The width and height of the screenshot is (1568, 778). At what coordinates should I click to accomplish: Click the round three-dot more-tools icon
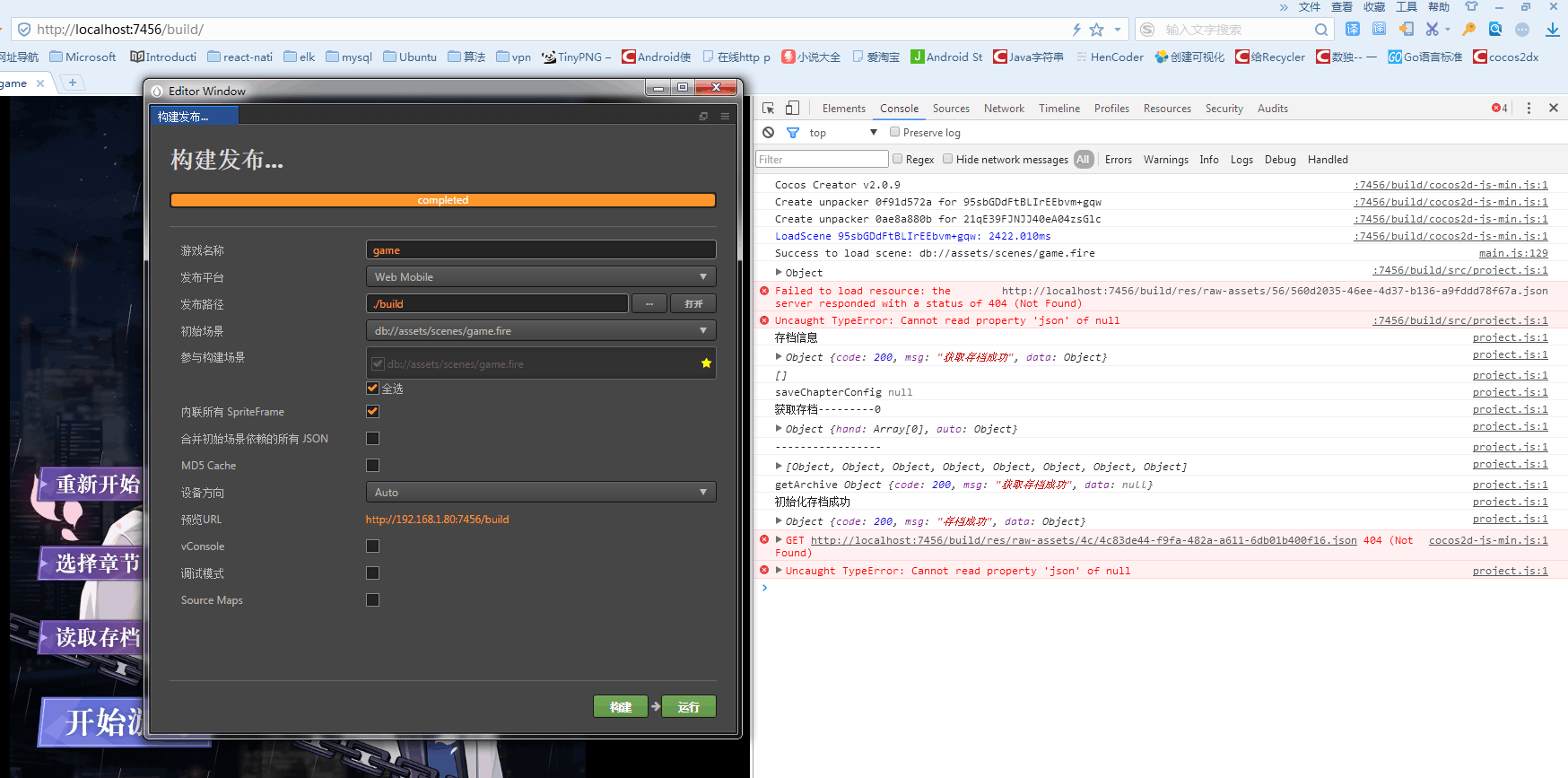coord(1522,30)
